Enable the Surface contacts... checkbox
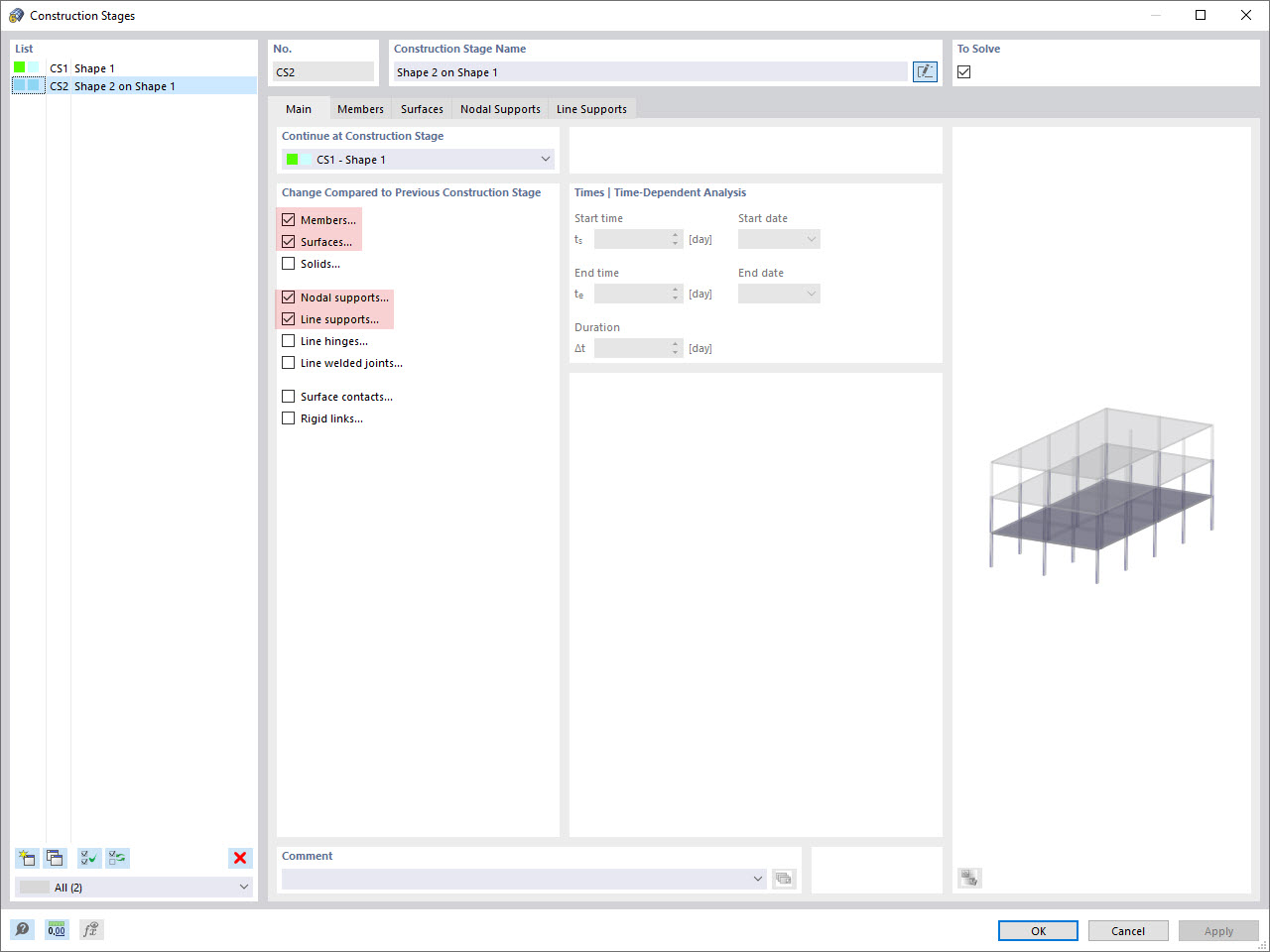This screenshot has width=1270, height=952. [x=289, y=397]
